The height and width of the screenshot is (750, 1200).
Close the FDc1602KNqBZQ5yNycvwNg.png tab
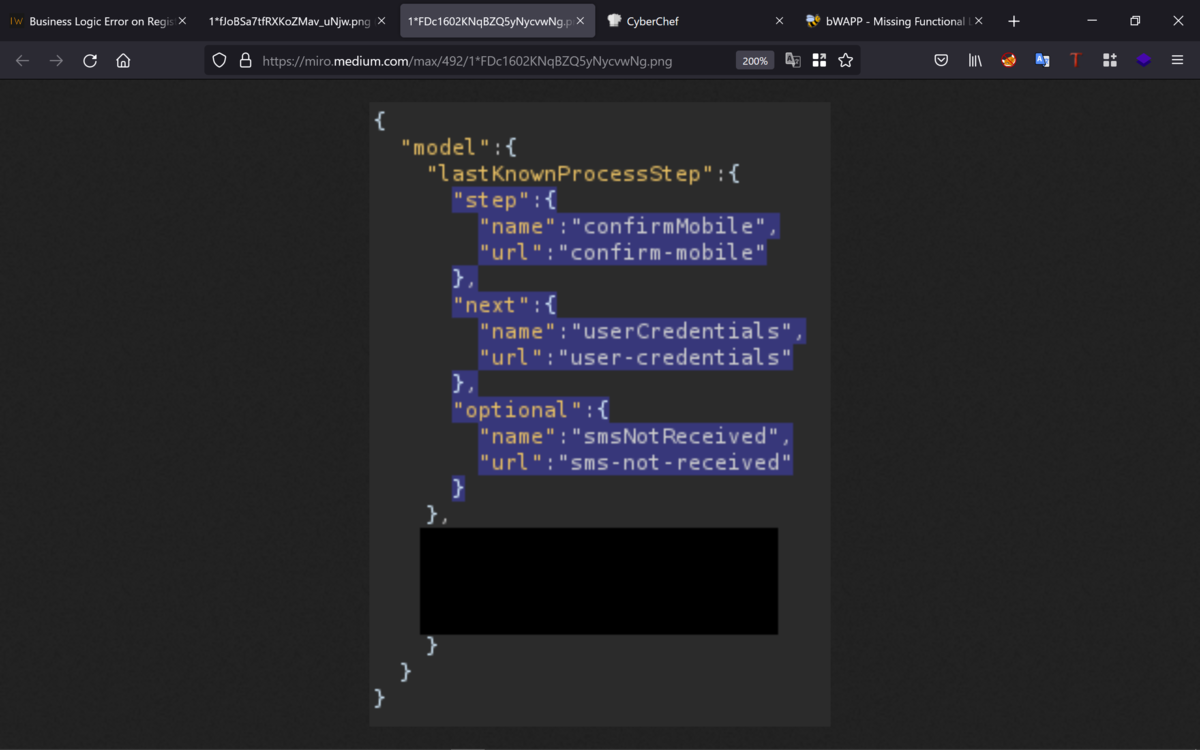click(581, 21)
